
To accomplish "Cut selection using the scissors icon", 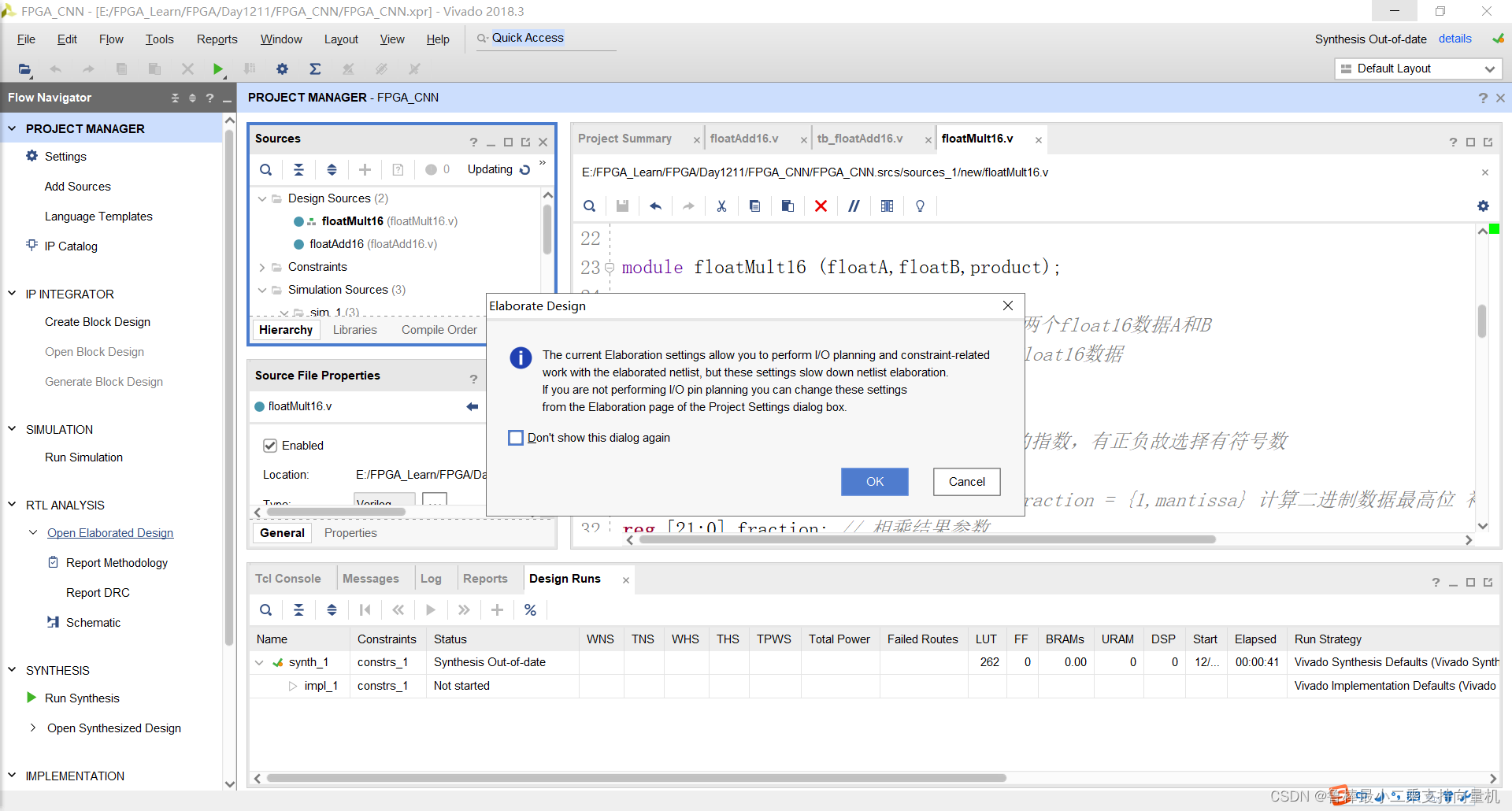I will [721, 206].
